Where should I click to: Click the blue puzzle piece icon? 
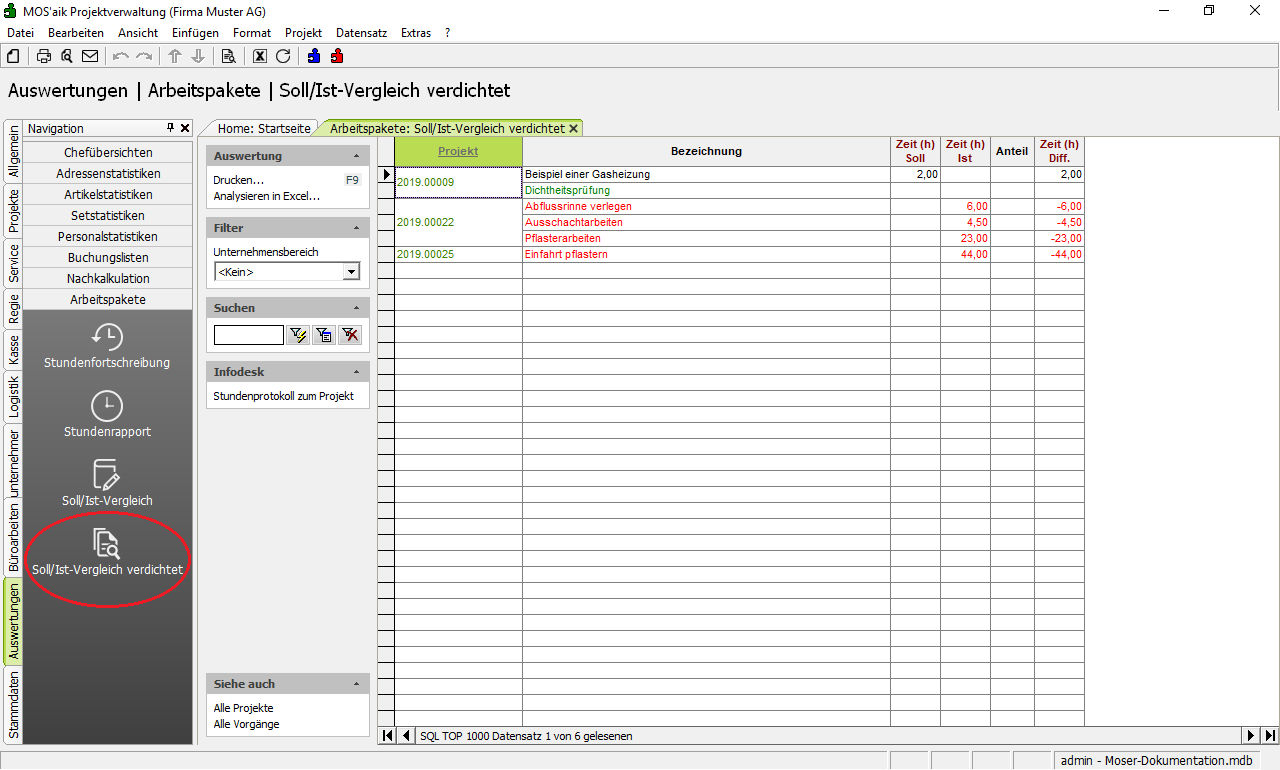click(x=314, y=56)
